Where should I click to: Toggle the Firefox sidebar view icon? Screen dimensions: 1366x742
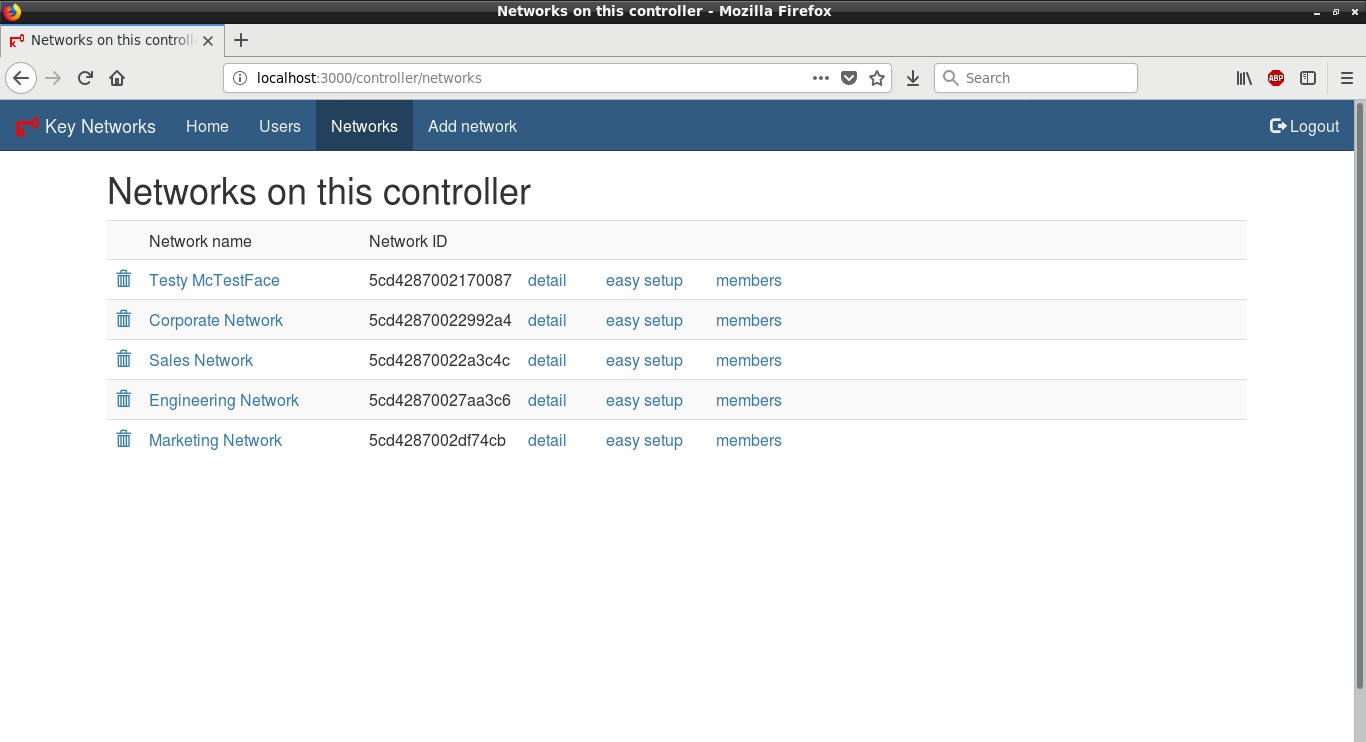coord(1307,78)
